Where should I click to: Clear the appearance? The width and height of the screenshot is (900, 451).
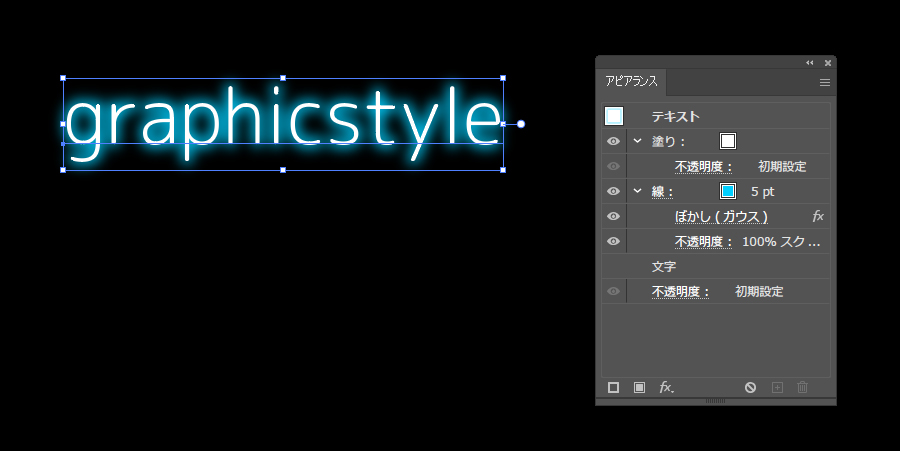[750, 388]
